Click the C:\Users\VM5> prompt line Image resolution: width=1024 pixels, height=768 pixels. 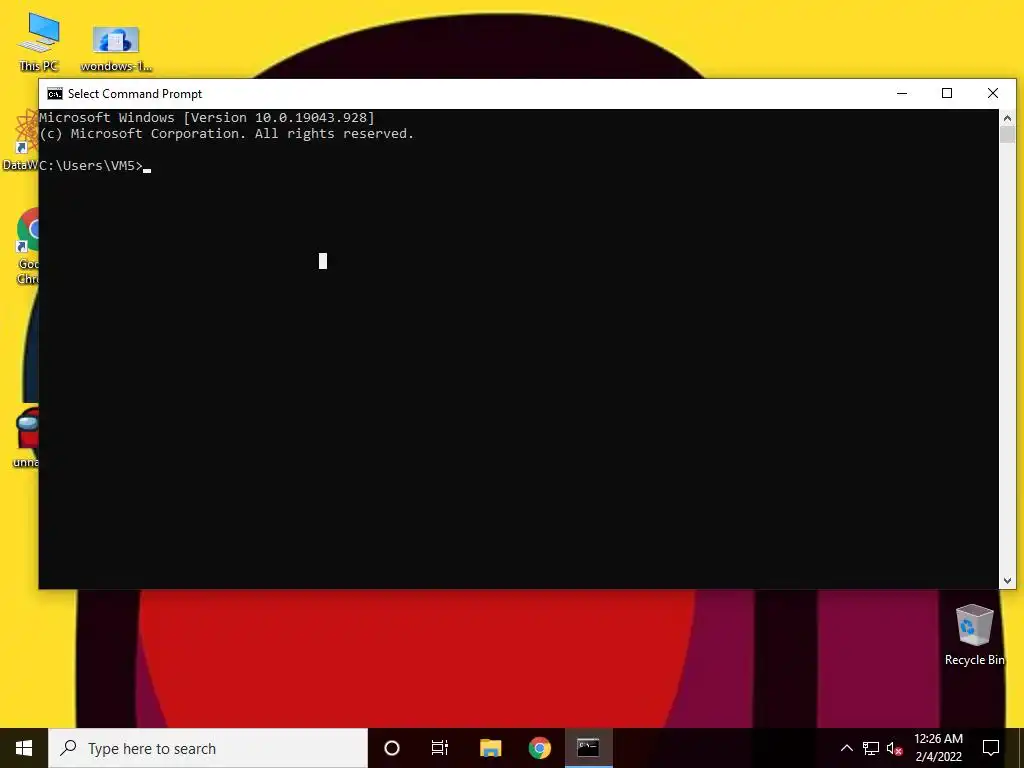click(x=91, y=166)
